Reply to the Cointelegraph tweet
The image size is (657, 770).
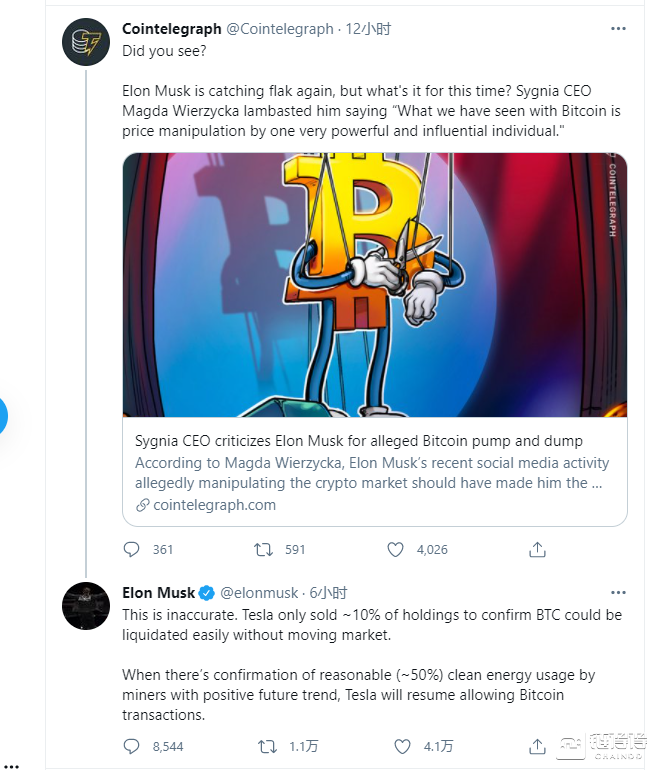coord(132,549)
